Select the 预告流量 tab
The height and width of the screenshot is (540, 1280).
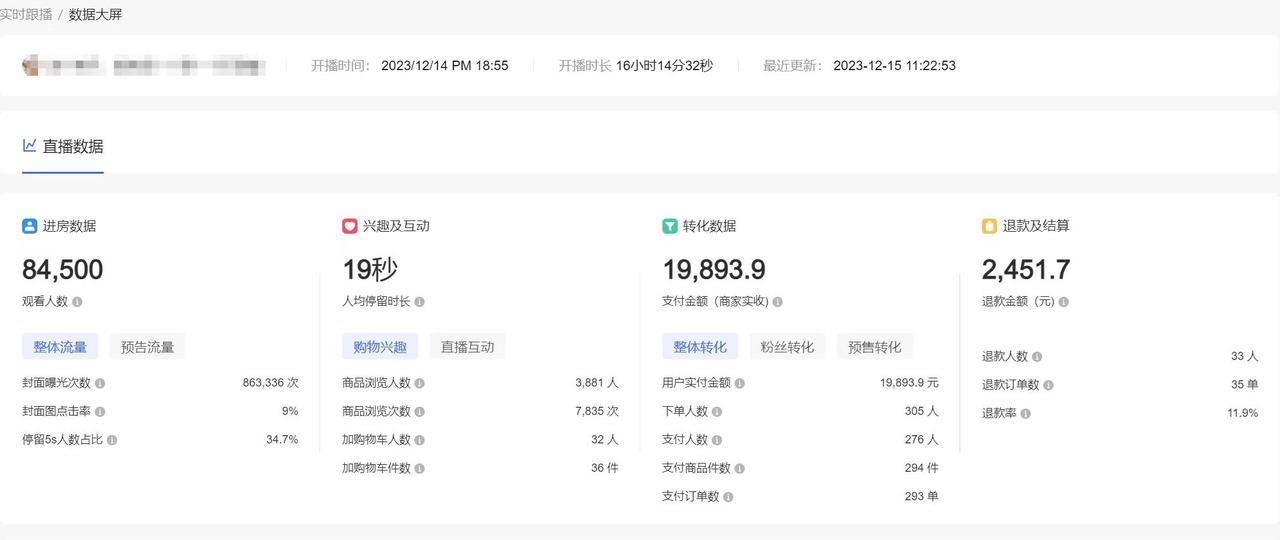point(147,347)
